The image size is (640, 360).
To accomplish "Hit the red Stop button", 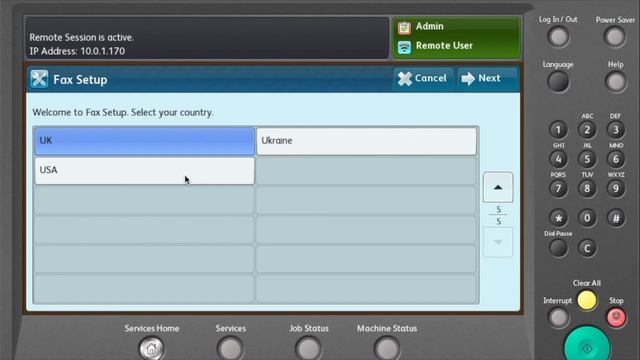I will [x=616, y=318].
